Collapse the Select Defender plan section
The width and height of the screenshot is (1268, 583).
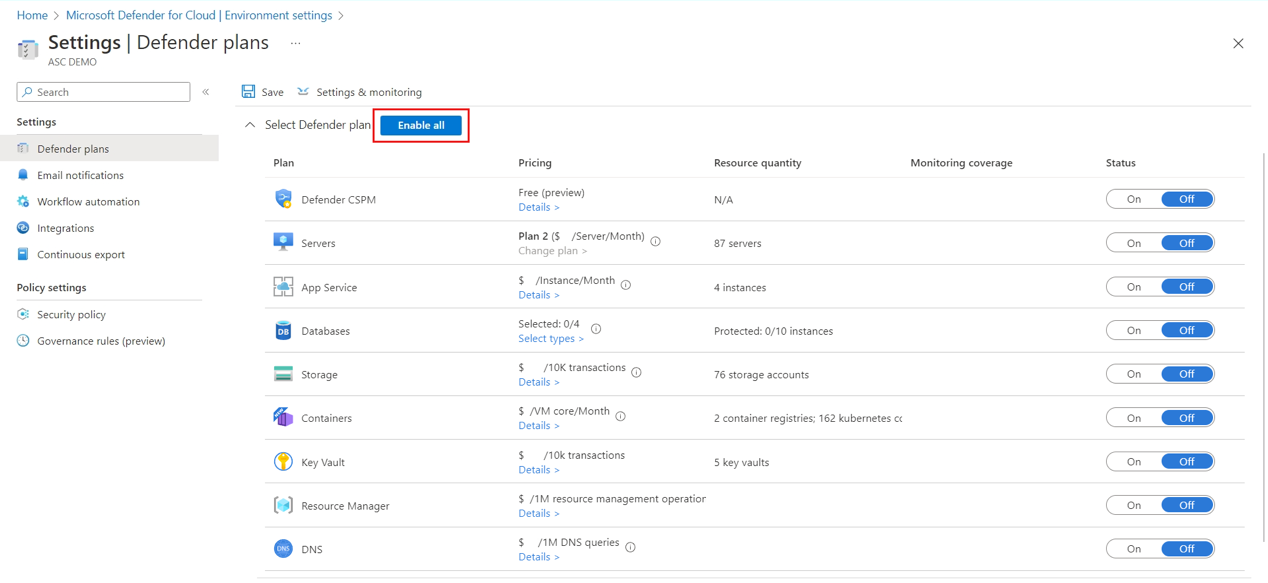pyautogui.click(x=250, y=125)
